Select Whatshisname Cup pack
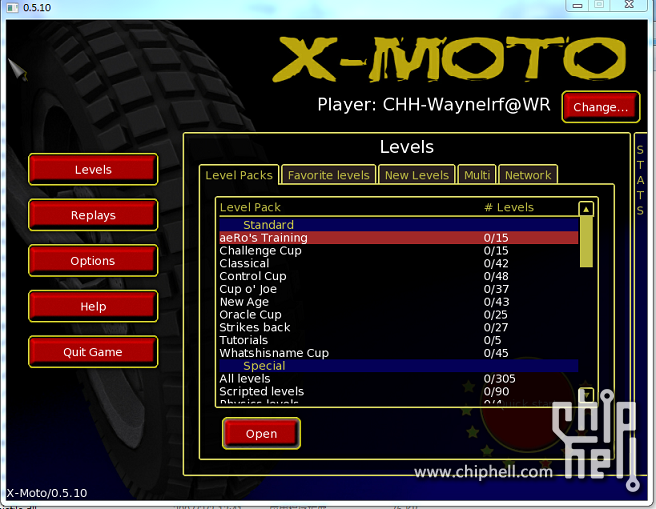 click(x=398, y=353)
